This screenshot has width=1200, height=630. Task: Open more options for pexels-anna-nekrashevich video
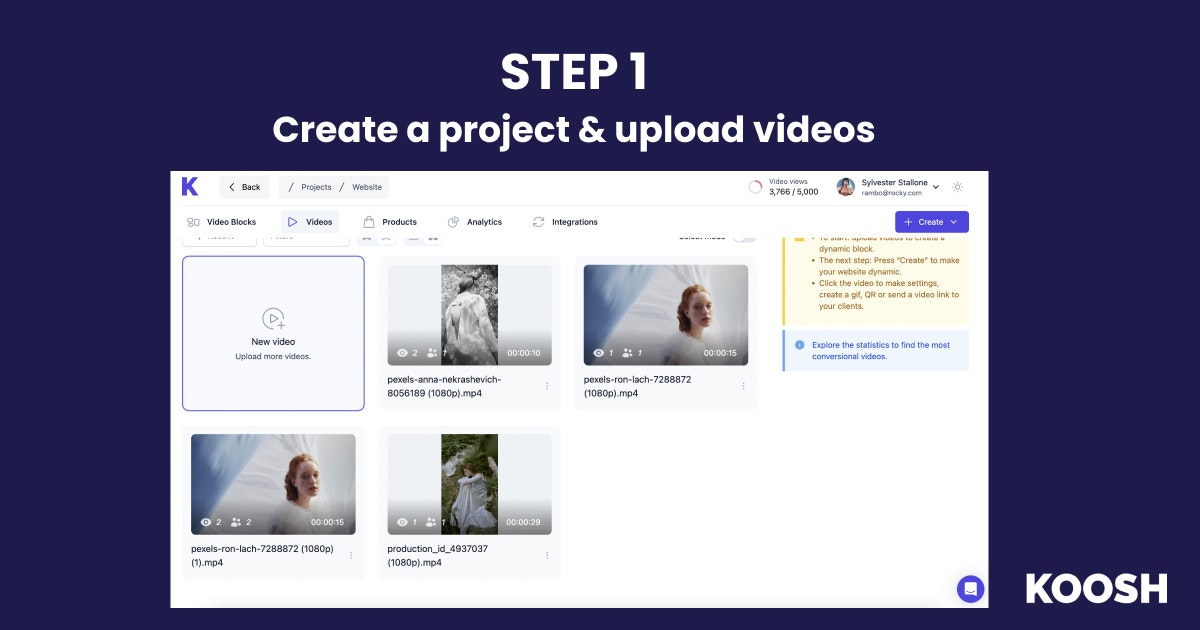(x=547, y=386)
